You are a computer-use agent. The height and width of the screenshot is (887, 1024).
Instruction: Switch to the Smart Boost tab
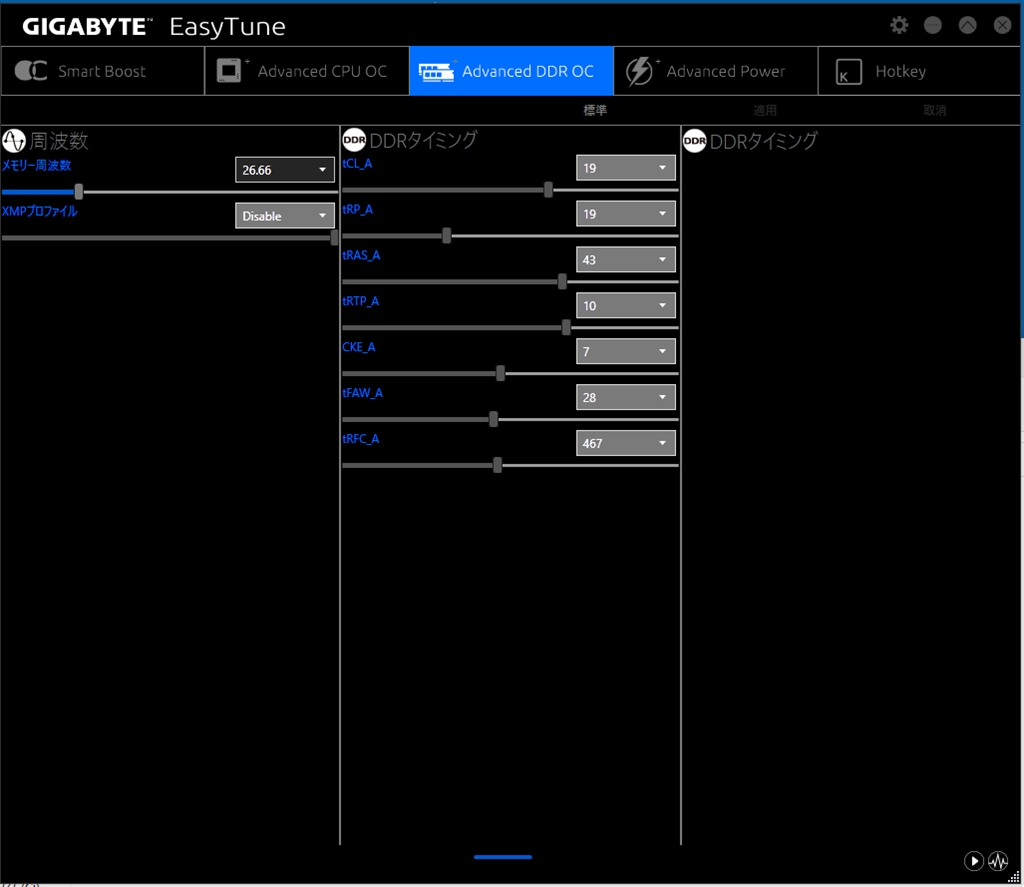[x=103, y=71]
